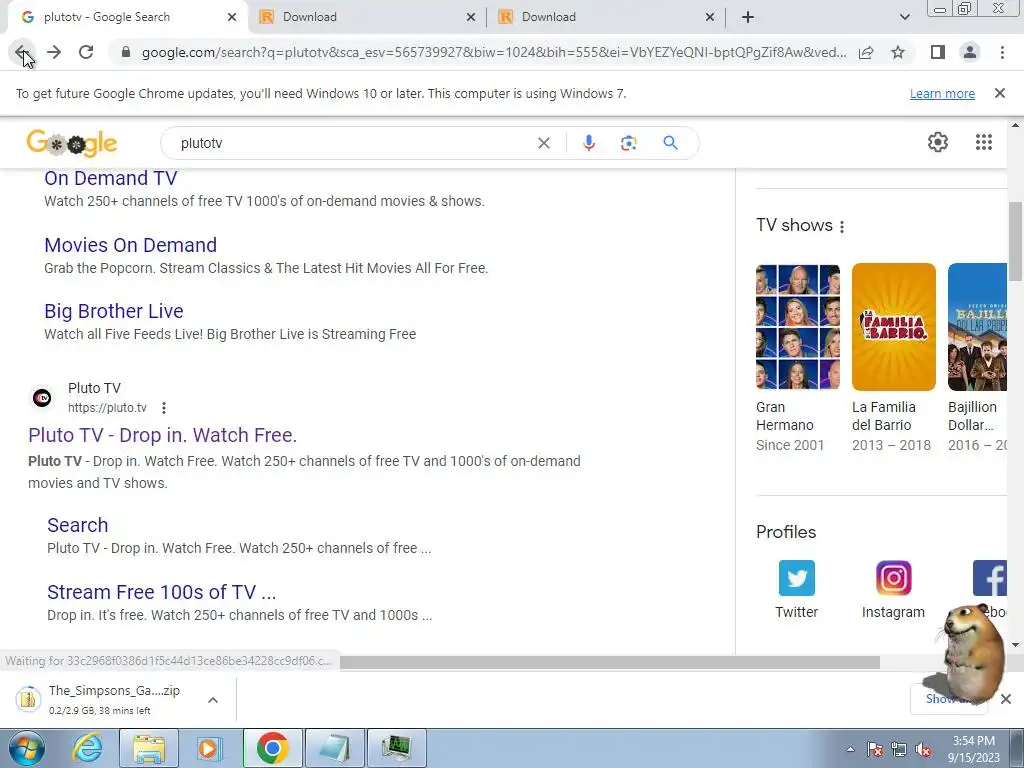Open the muted volume tray icon

coord(923,750)
